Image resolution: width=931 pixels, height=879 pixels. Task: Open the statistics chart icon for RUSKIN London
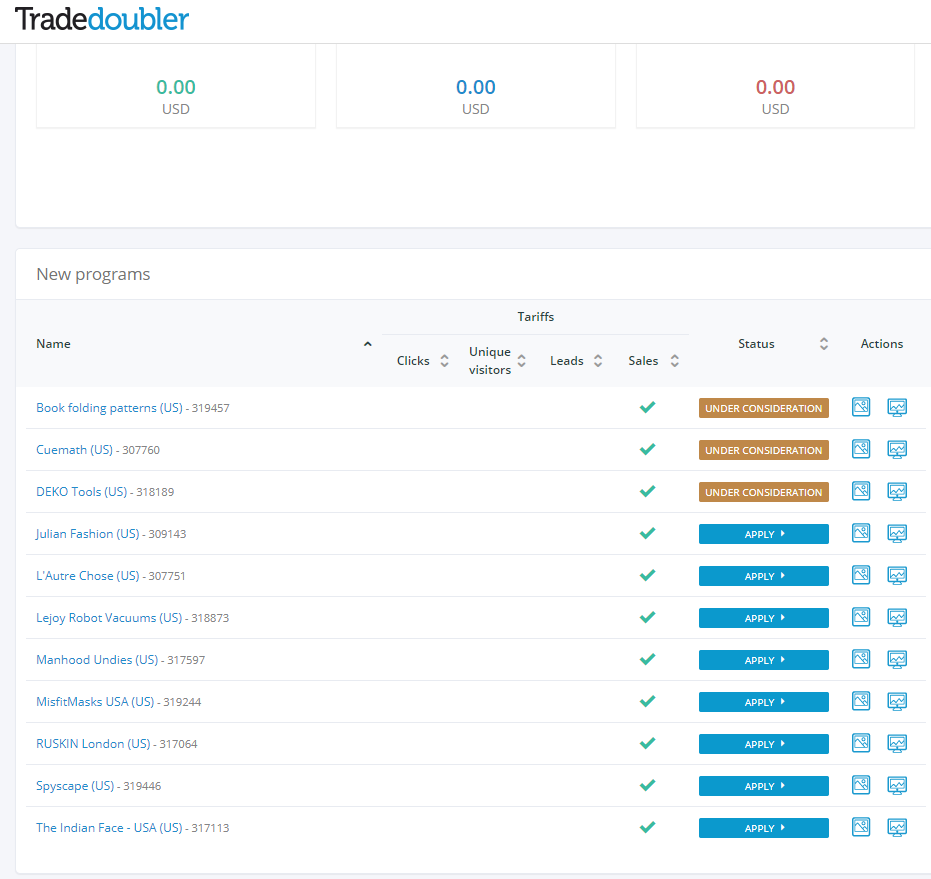pos(897,743)
